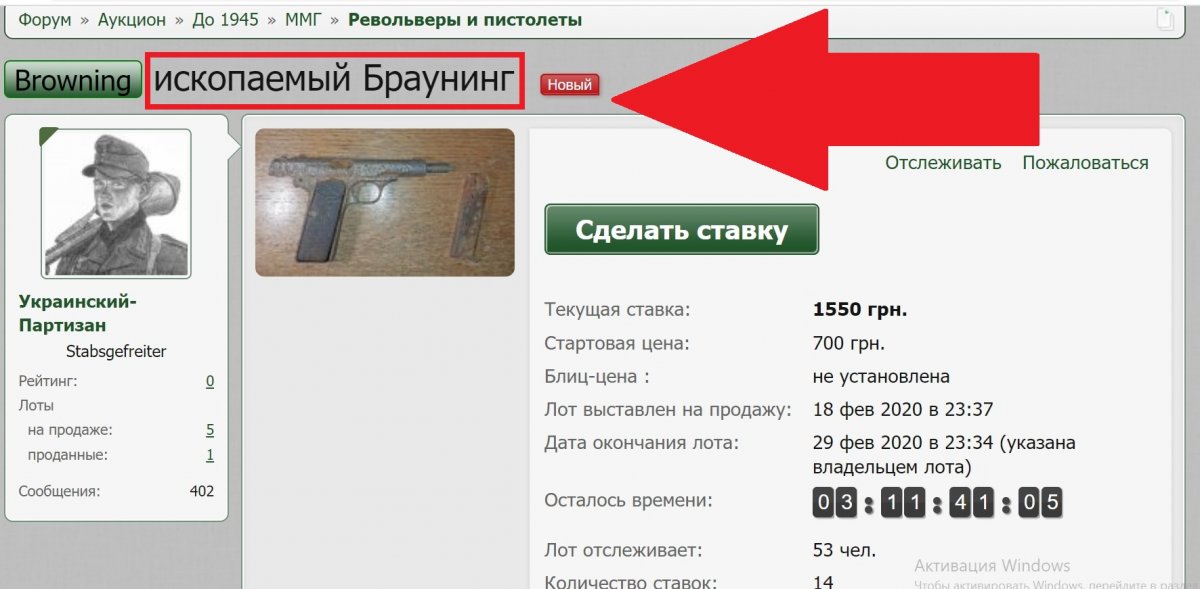Viewport: 1200px width, 589px height.
Task: Click the green Browning prefix tag
Action: coord(73,80)
